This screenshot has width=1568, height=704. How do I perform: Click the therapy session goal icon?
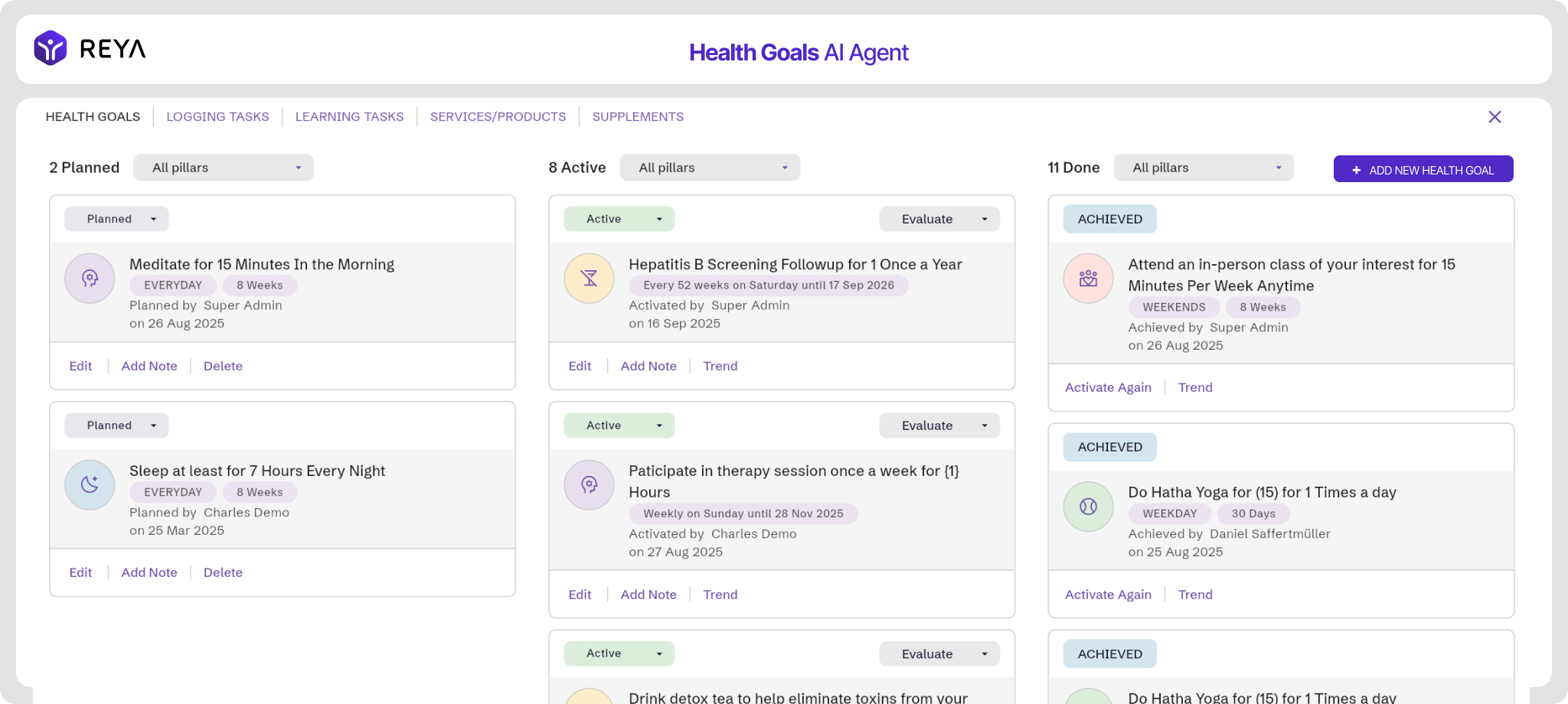click(589, 485)
